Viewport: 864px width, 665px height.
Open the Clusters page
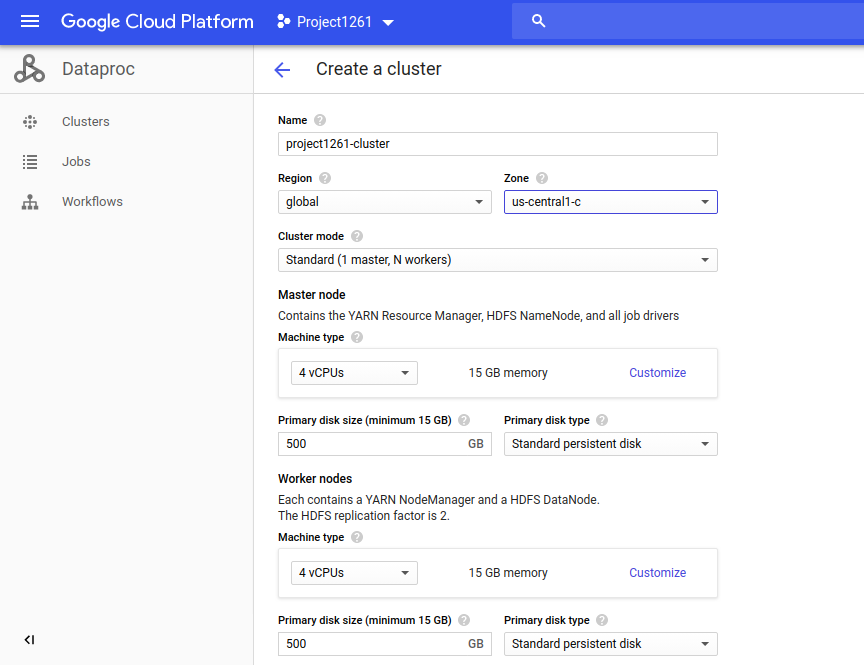point(85,122)
